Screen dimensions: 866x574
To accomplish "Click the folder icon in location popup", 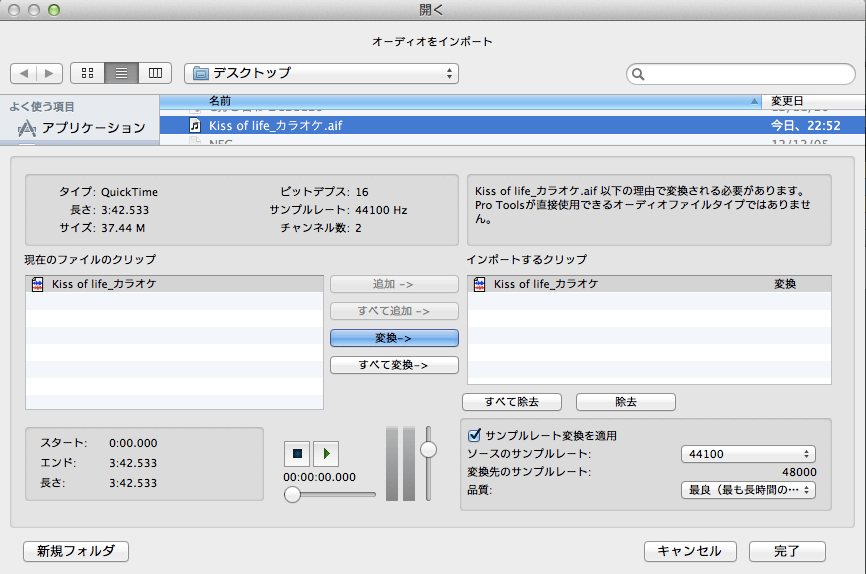I will tap(200, 73).
